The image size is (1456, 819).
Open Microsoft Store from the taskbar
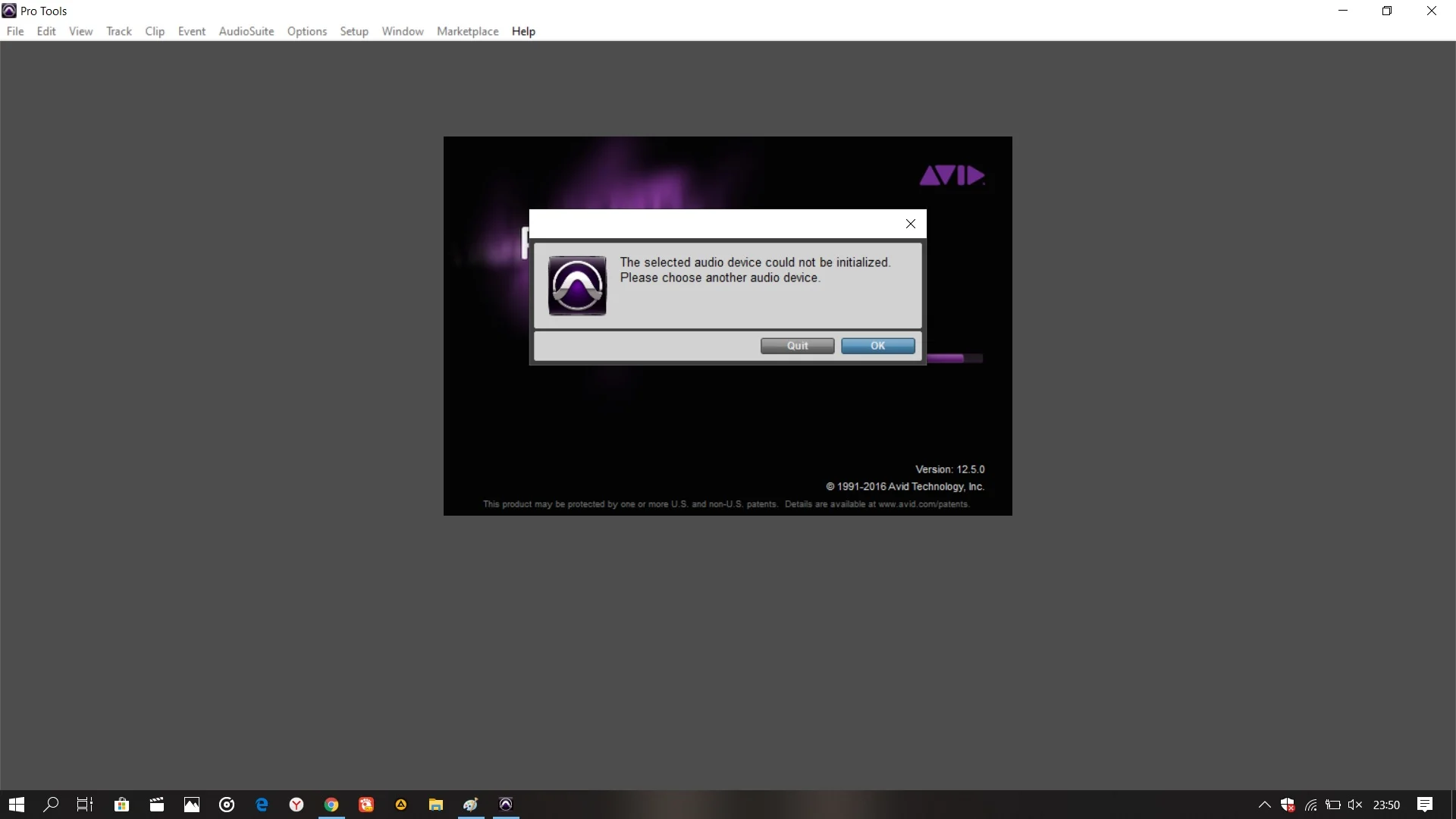(121, 805)
